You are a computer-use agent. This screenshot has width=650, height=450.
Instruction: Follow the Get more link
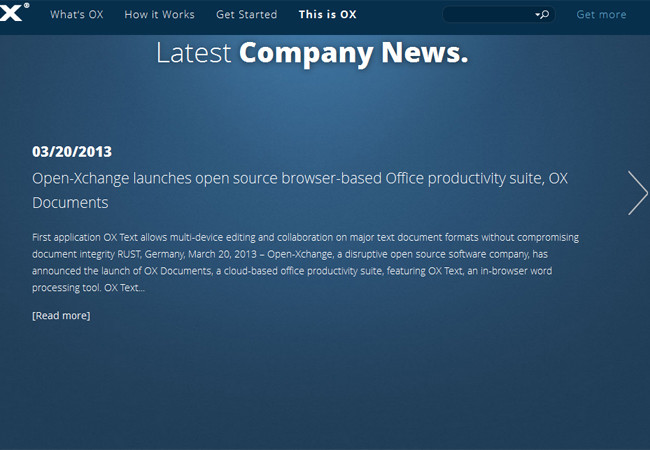601,15
